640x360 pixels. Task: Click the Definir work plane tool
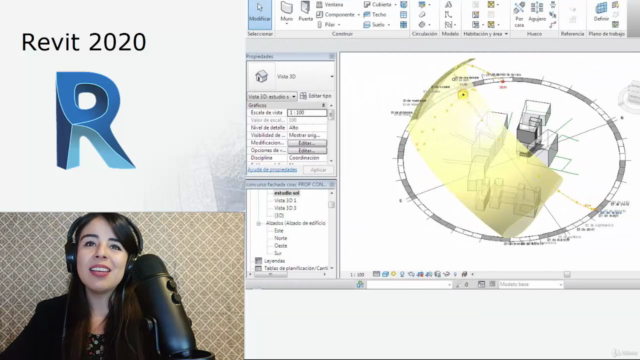point(601,12)
